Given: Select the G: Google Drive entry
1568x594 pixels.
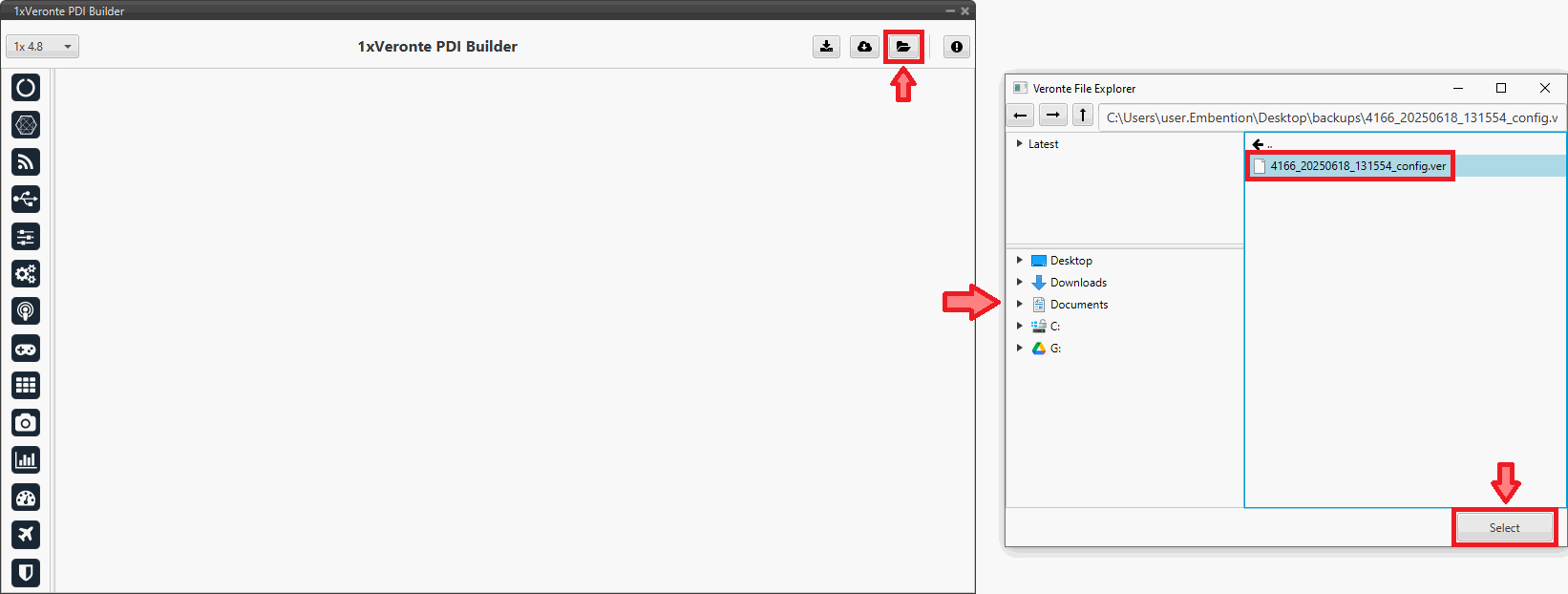Looking at the screenshot, I should [1054, 349].
